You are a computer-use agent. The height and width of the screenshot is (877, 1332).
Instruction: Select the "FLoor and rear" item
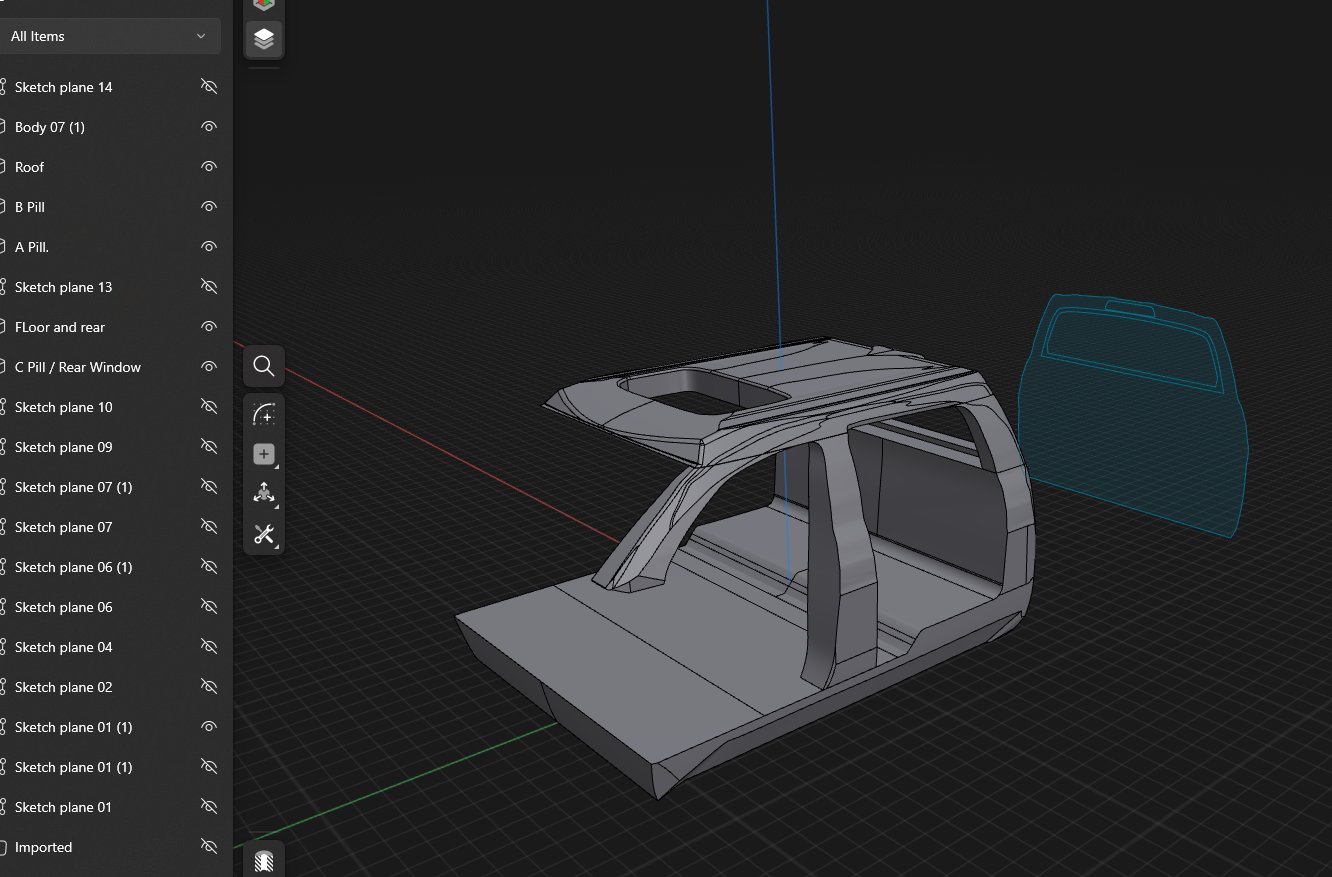click(60, 327)
